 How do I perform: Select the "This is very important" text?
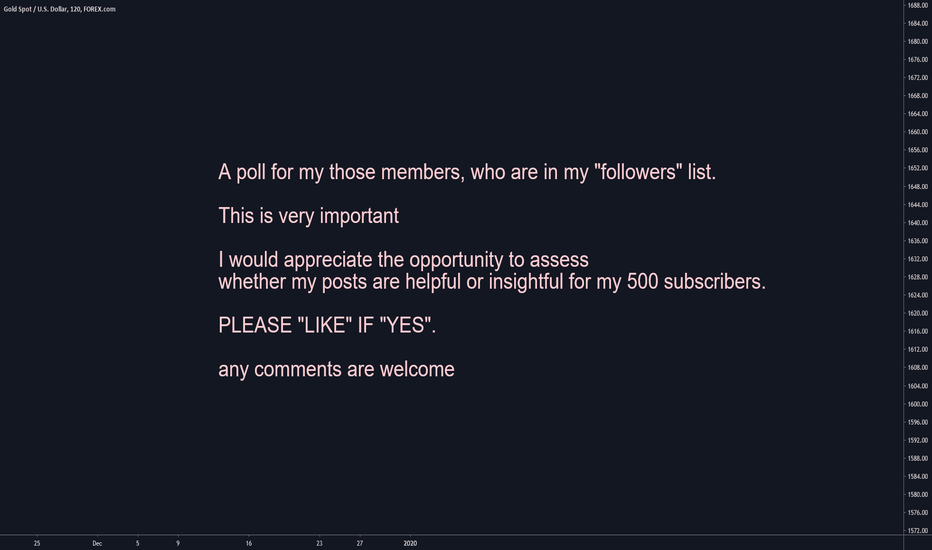(x=308, y=216)
